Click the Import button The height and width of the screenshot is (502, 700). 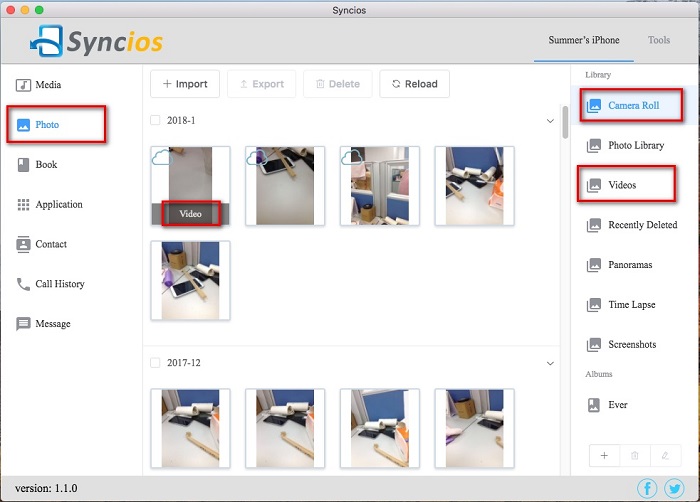tap(185, 84)
